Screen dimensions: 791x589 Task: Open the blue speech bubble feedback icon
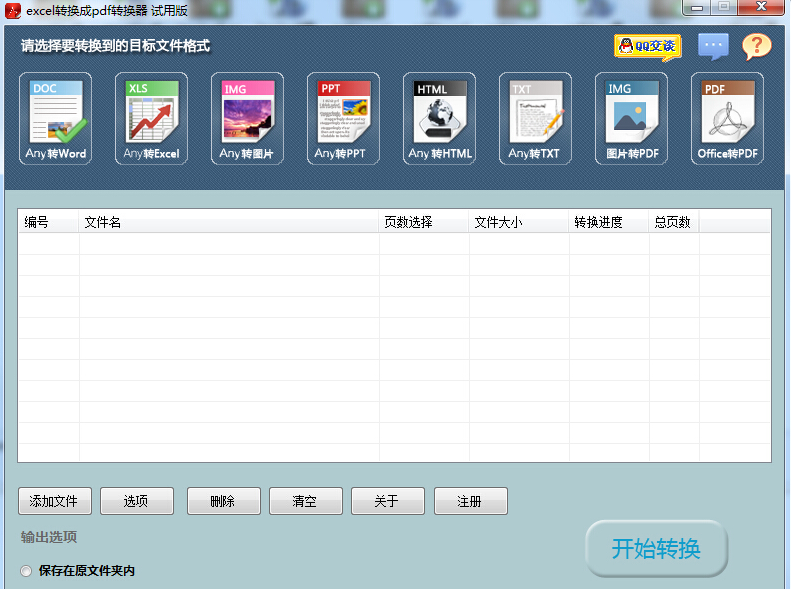[713, 46]
